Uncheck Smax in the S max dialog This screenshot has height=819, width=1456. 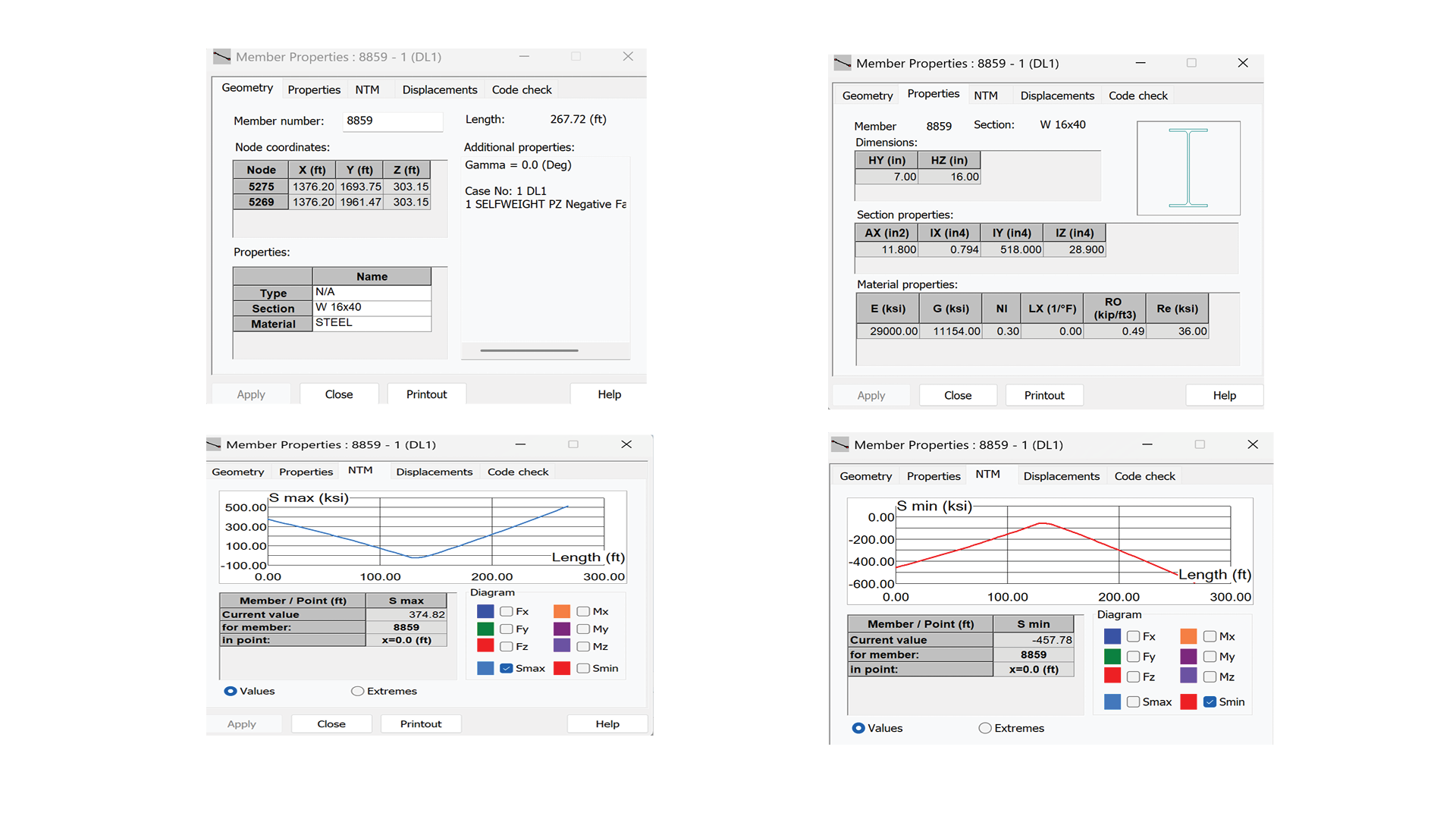(x=507, y=668)
